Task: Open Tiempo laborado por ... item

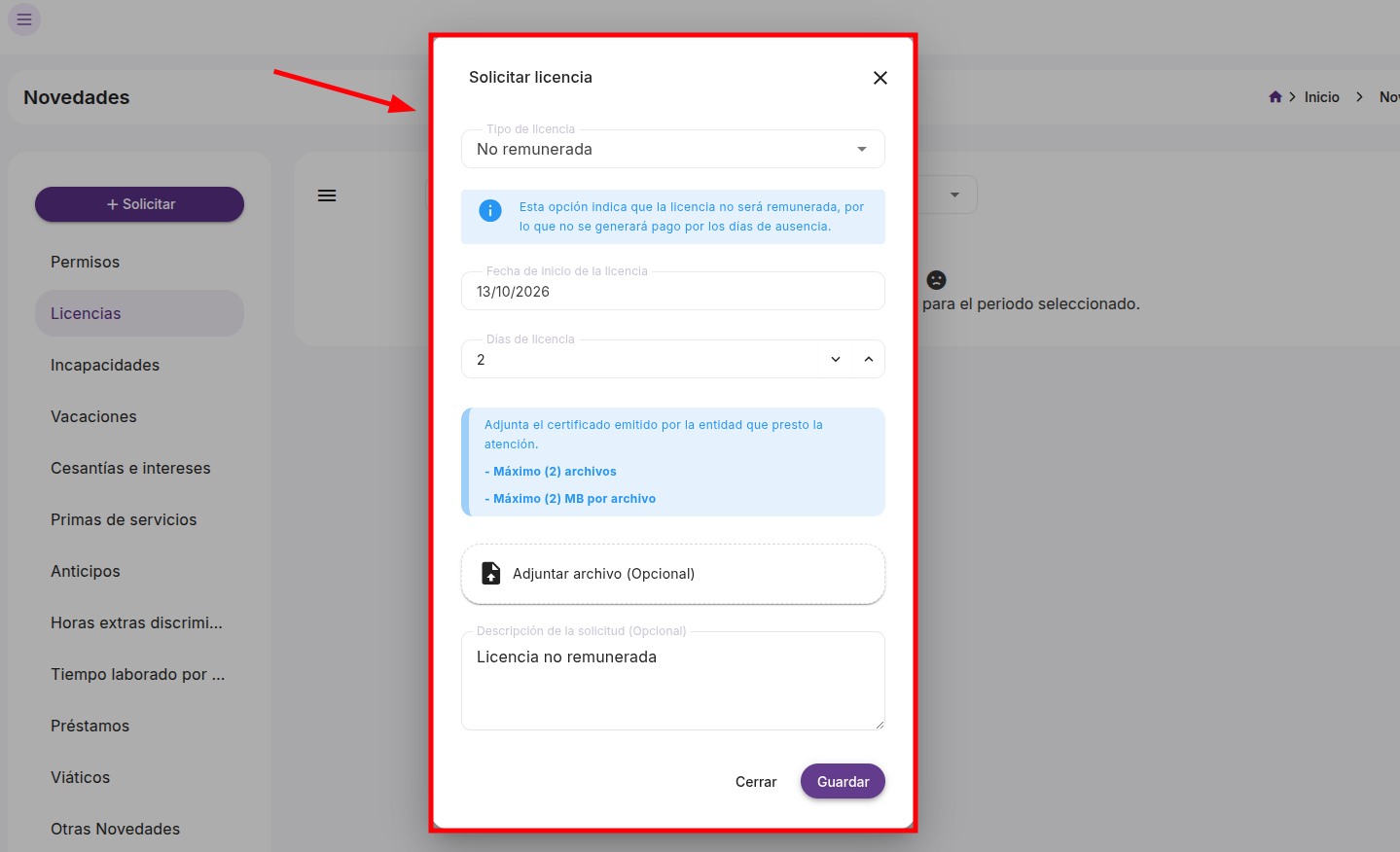Action: [x=139, y=674]
